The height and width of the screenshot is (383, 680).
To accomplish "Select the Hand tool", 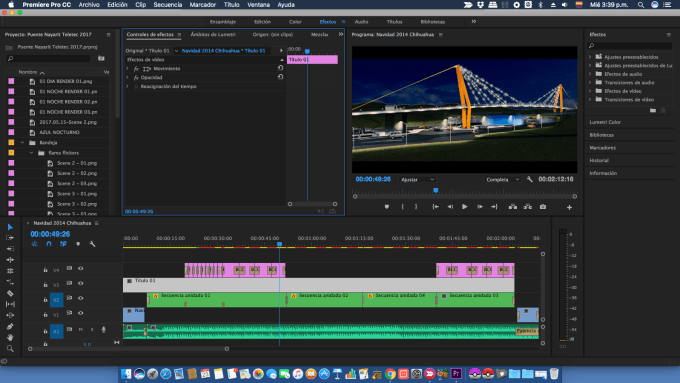I will coord(10,337).
